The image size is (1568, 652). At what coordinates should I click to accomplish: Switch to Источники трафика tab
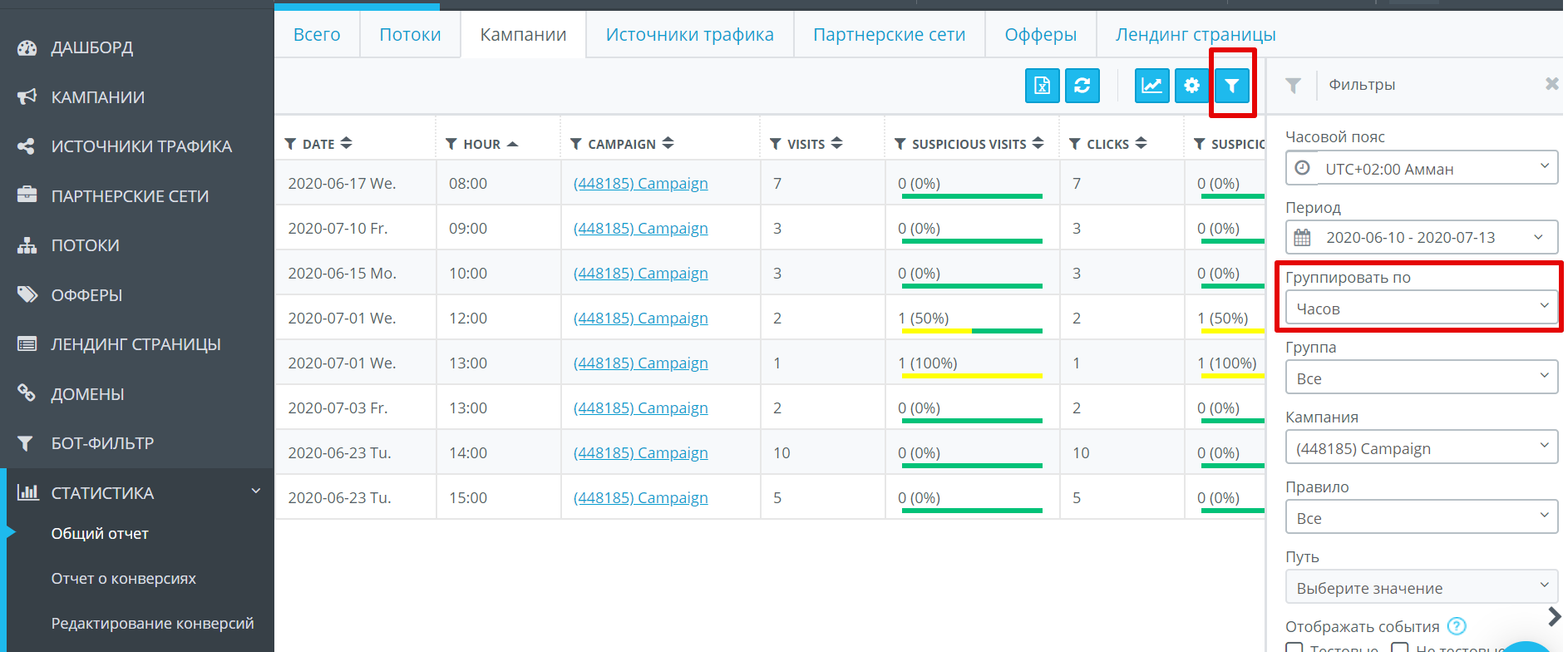pyautogui.click(x=690, y=35)
